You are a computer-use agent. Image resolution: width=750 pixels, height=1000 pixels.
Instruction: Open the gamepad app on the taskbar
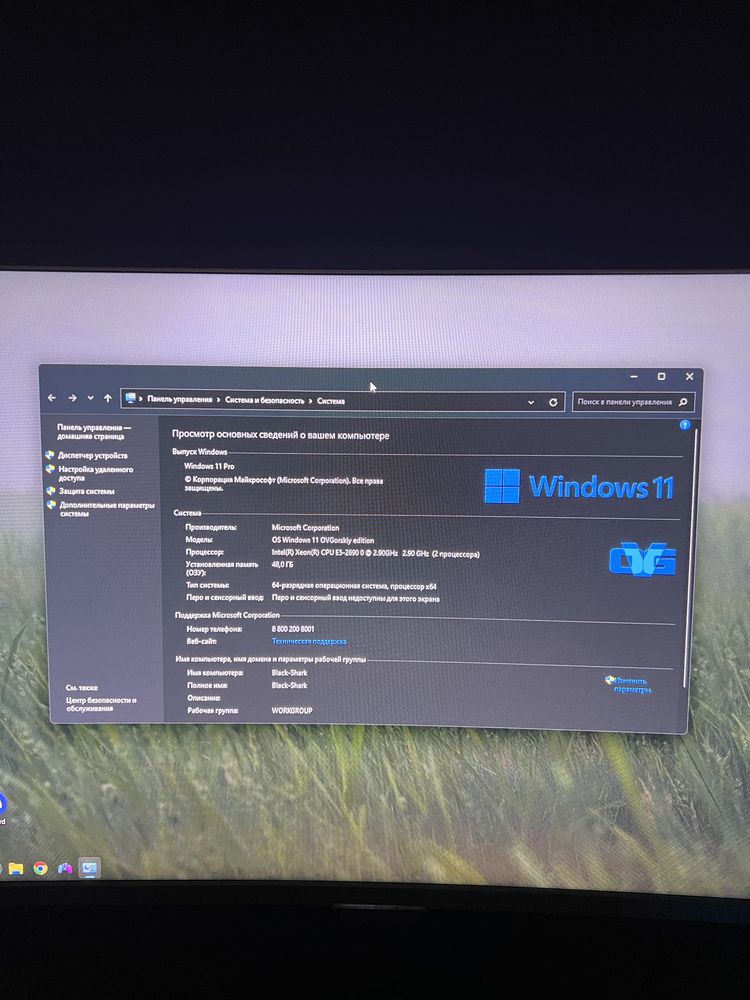(x=65, y=868)
